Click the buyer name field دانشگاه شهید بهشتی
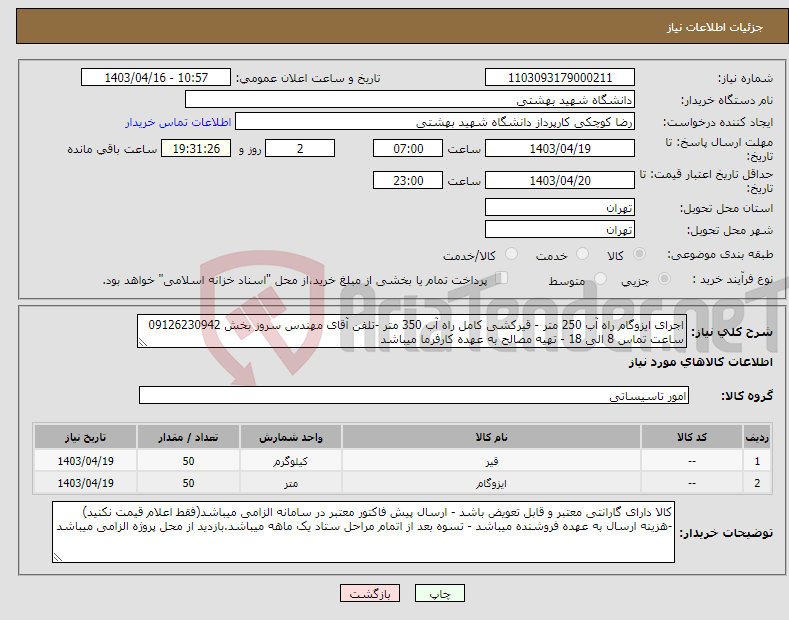This screenshot has height=620, width=789. point(410,100)
